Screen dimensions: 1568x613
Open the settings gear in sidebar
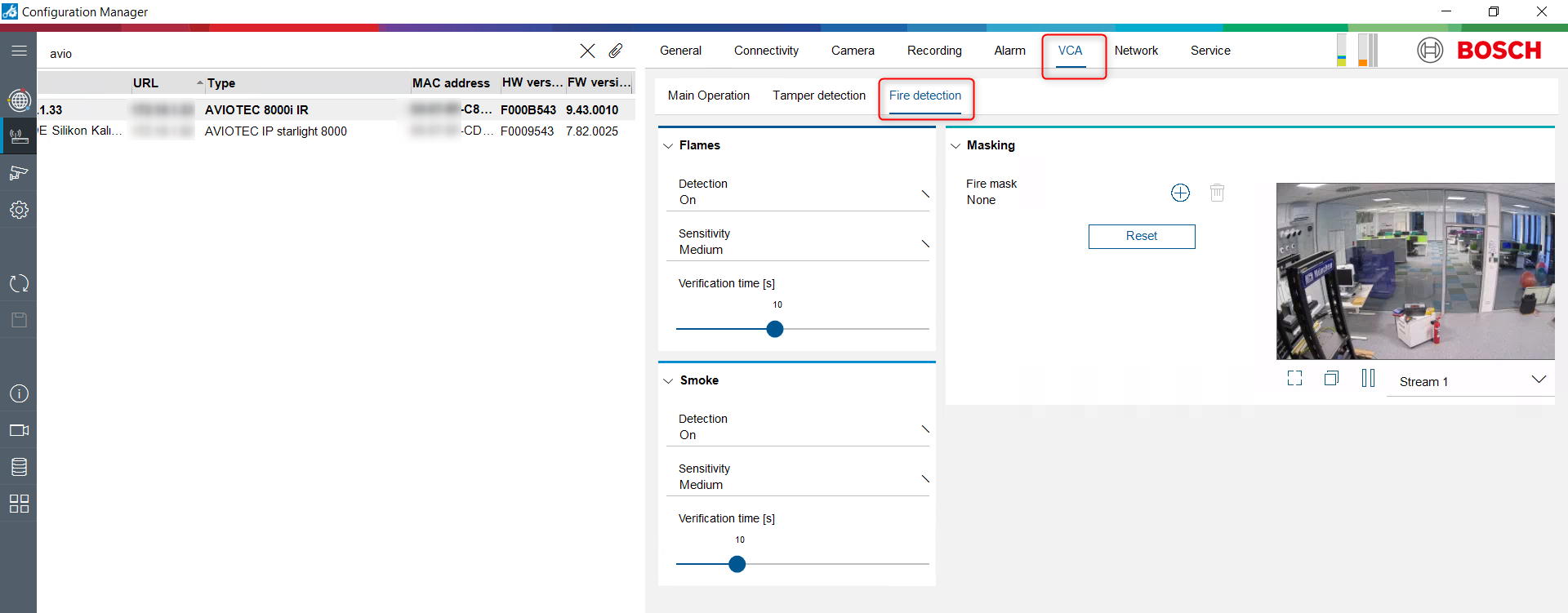(19, 210)
